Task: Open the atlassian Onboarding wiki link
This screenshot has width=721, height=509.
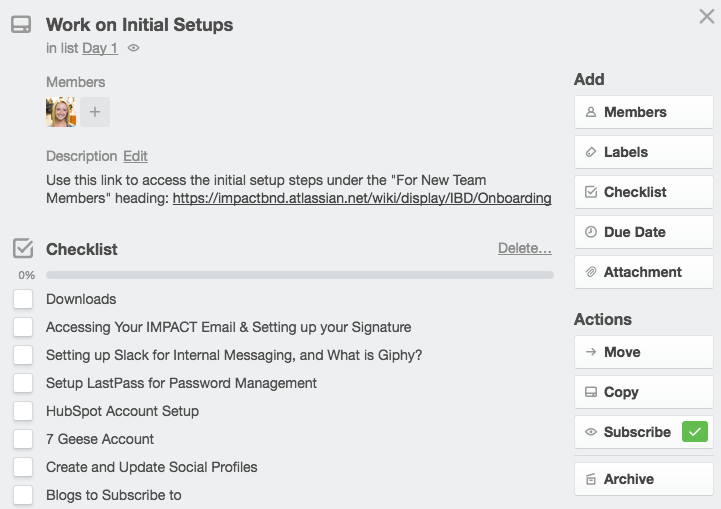Action: pyautogui.click(x=362, y=198)
